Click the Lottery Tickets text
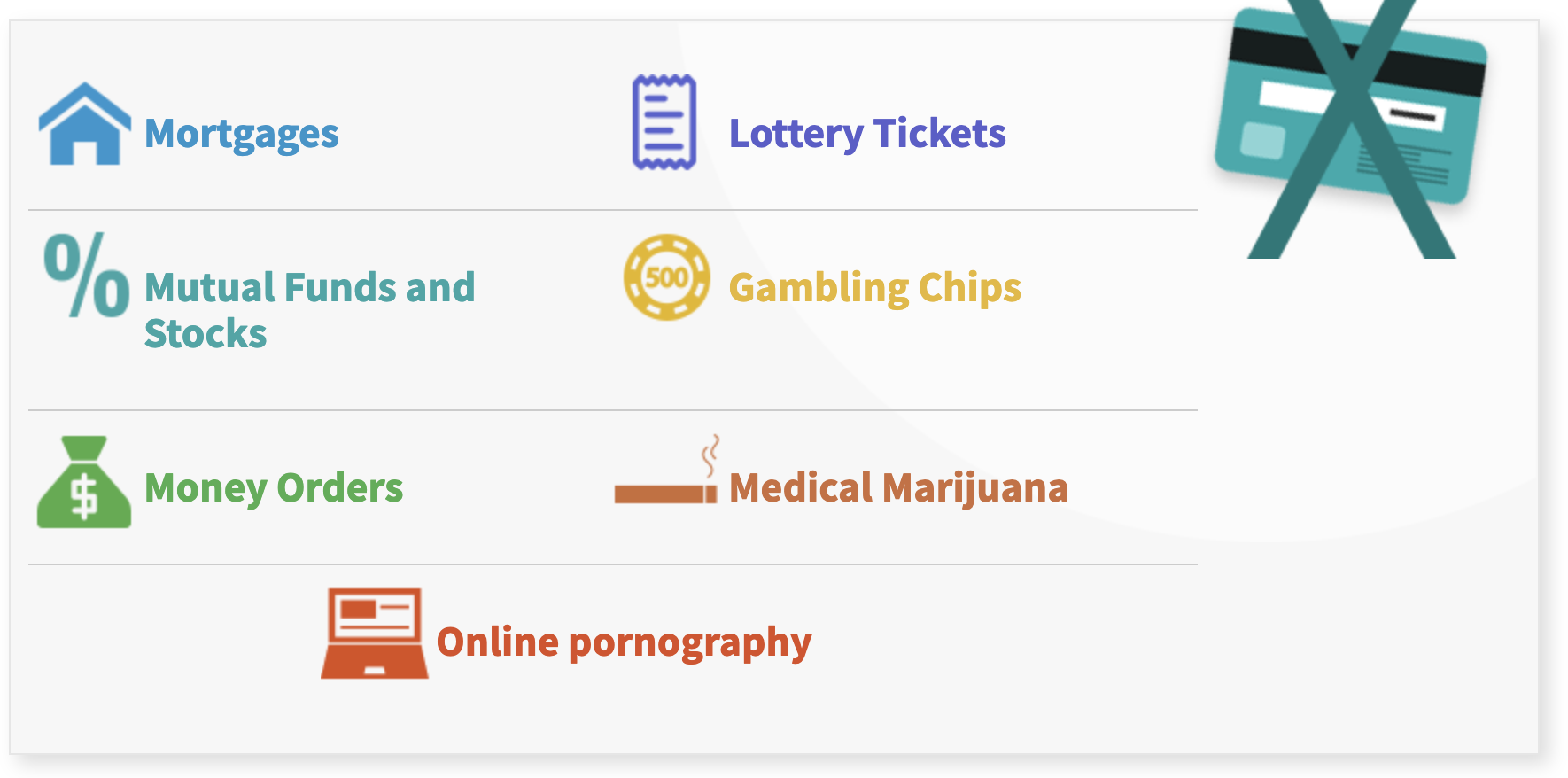 click(x=866, y=134)
